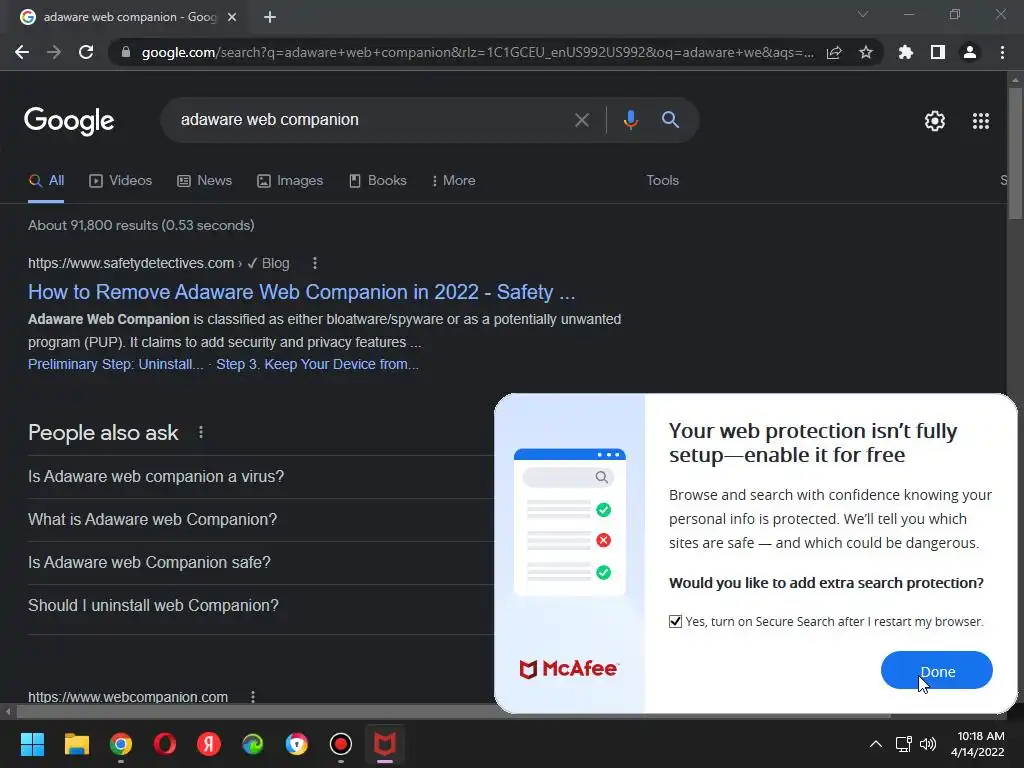Screen dimensions: 1024x768
Task: Open How to Remove Adaware Web Companion link
Action: pyautogui.click(x=302, y=292)
